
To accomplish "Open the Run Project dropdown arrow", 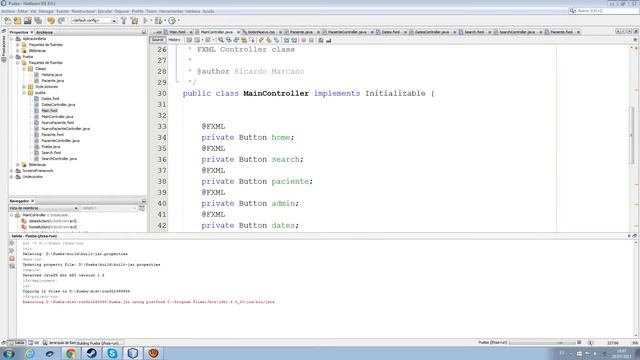I will 151,20.
